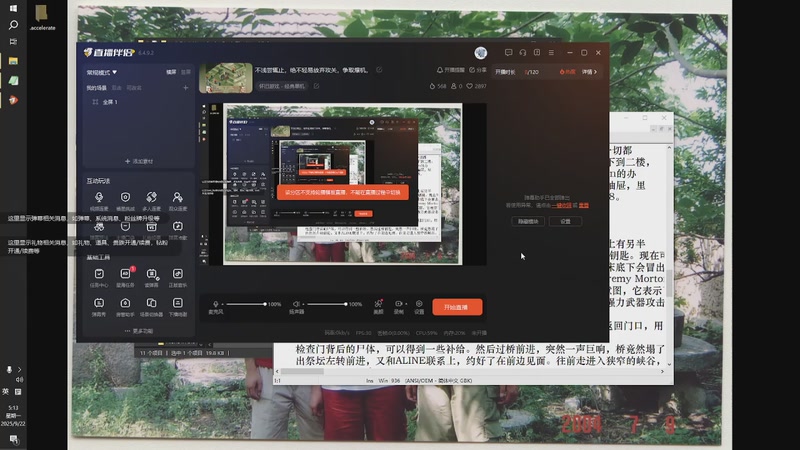The height and width of the screenshot is (450, 800).
Task: Expand the 常规模式 mode dropdown
Action: pyautogui.click(x=102, y=72)
